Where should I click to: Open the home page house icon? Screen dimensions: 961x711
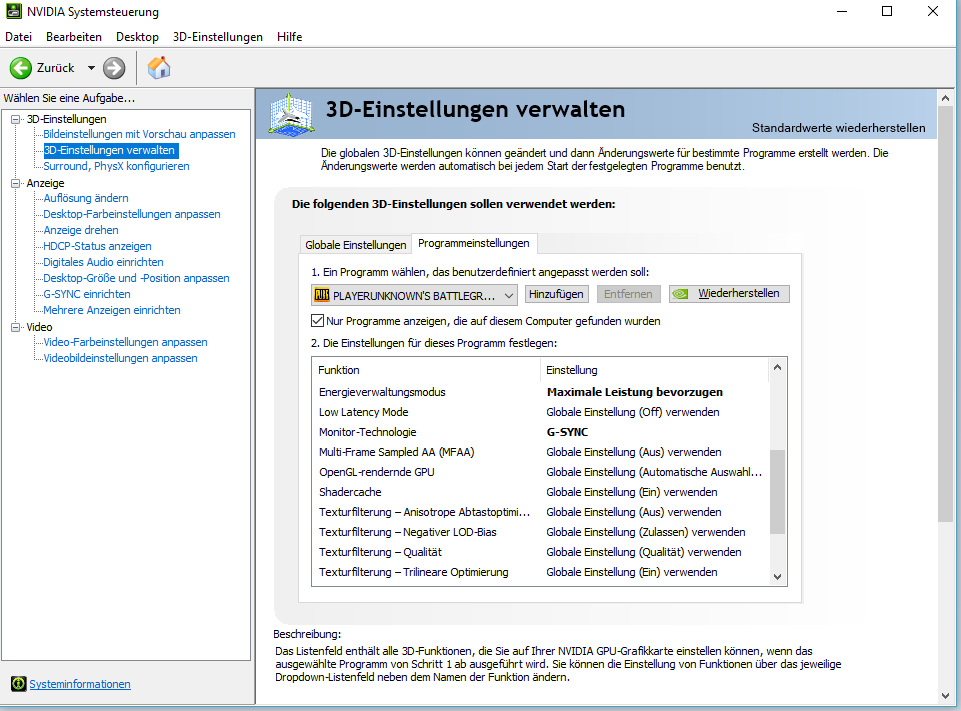159,68
